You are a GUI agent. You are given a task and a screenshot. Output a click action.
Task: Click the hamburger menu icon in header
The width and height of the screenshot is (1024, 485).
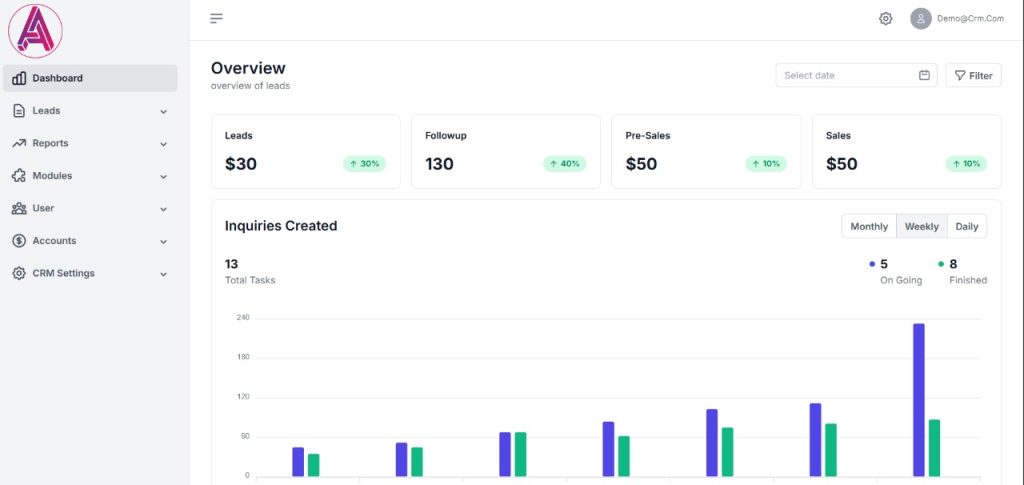[x=216, y=18]
